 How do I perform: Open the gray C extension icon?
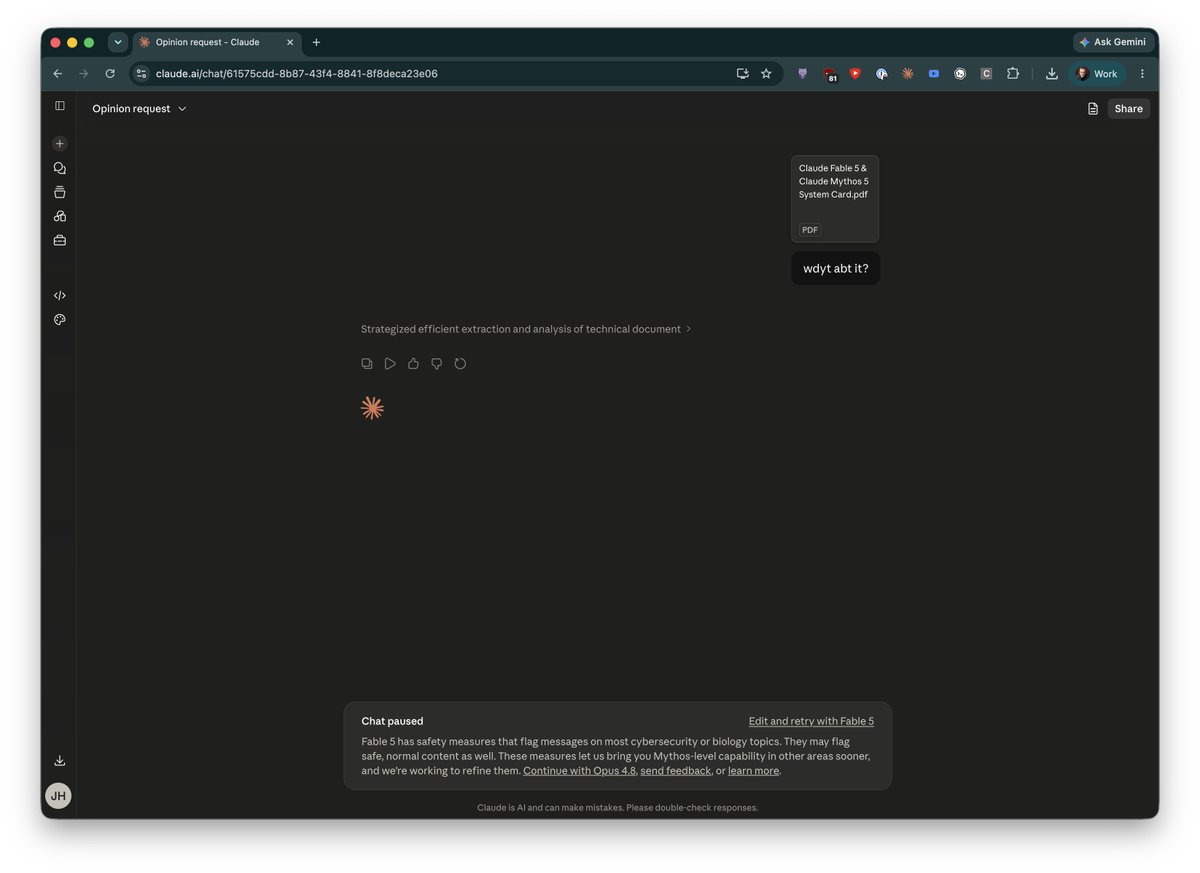[x=986, y=74]
